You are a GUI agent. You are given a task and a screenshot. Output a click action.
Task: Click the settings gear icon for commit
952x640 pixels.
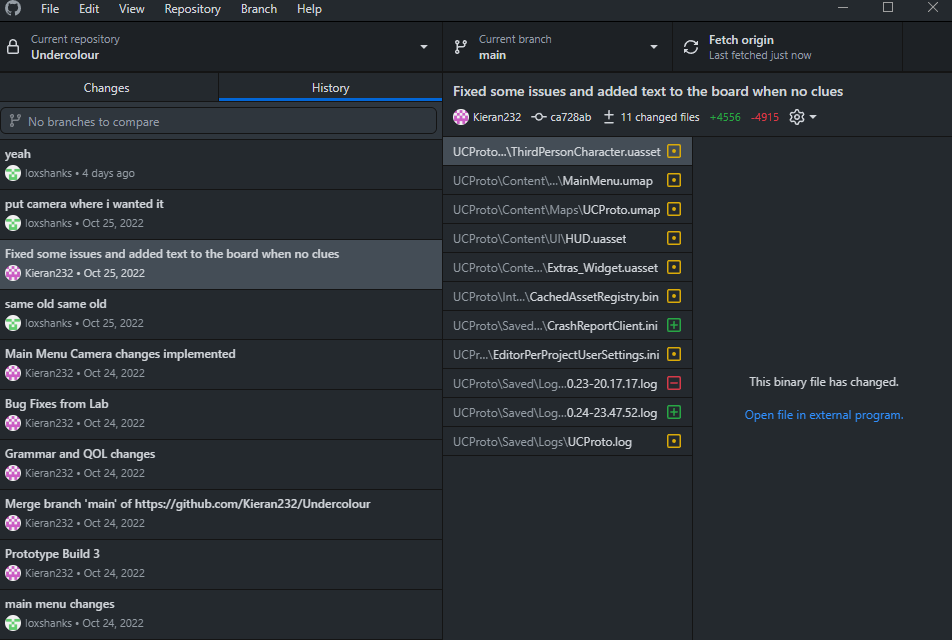pyautogui.click(x=796, y=117)
